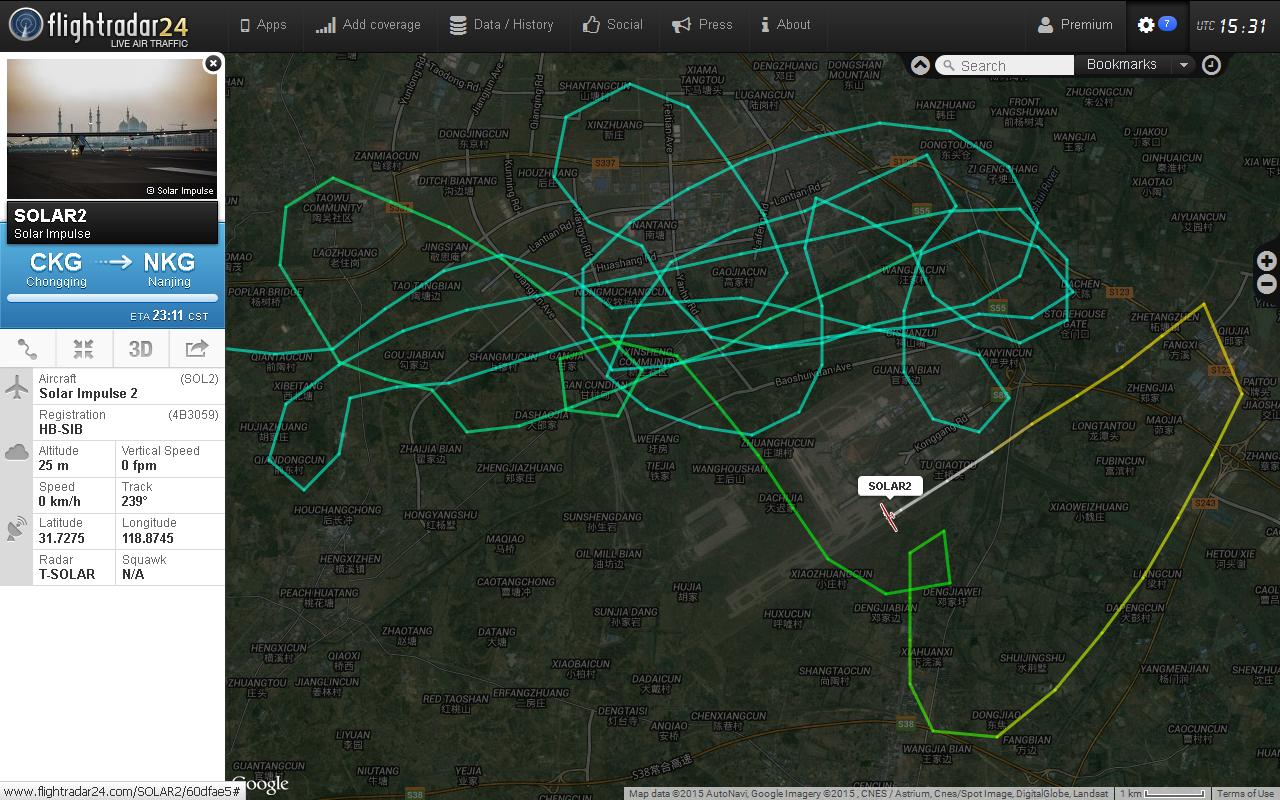Select the SOLAR2 aircraft marker on the map

[888, 516]
